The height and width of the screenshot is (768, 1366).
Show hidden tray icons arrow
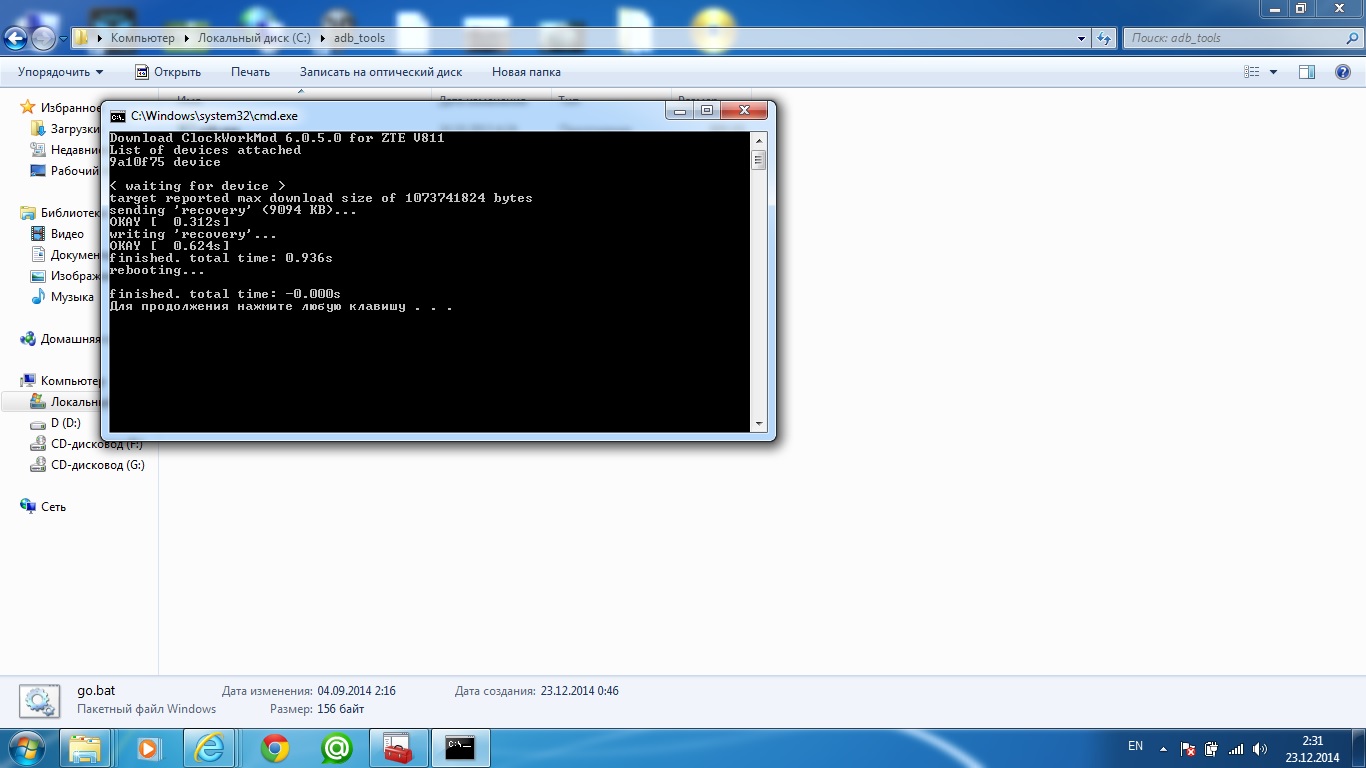coord(1163,749)
